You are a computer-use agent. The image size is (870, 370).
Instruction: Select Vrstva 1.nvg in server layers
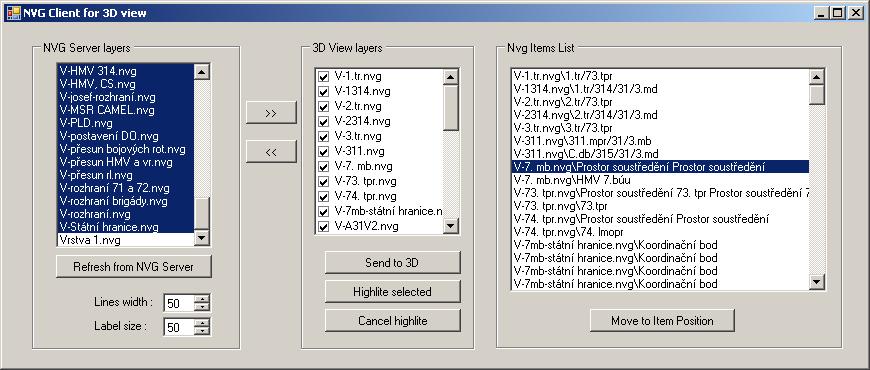[x=126, y=240]
